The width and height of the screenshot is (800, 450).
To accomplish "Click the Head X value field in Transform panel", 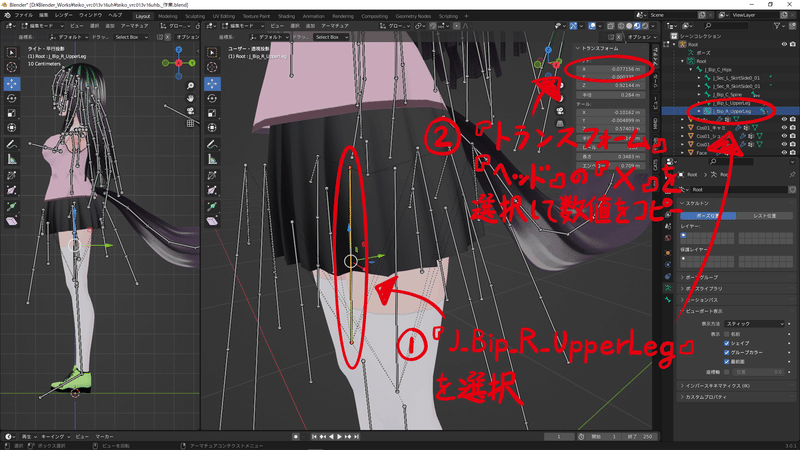I will coord(610,69).
